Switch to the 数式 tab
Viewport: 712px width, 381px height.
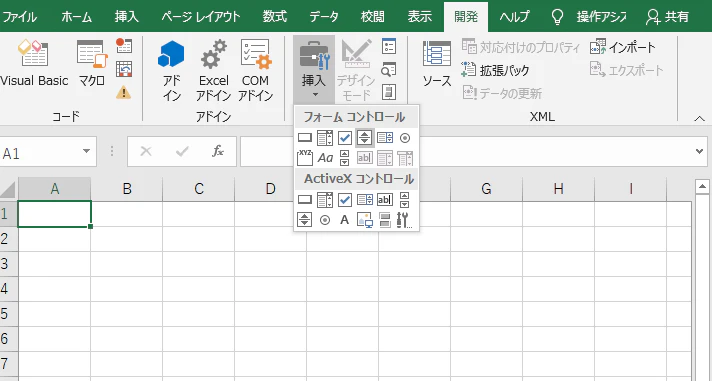pos(275,17)
